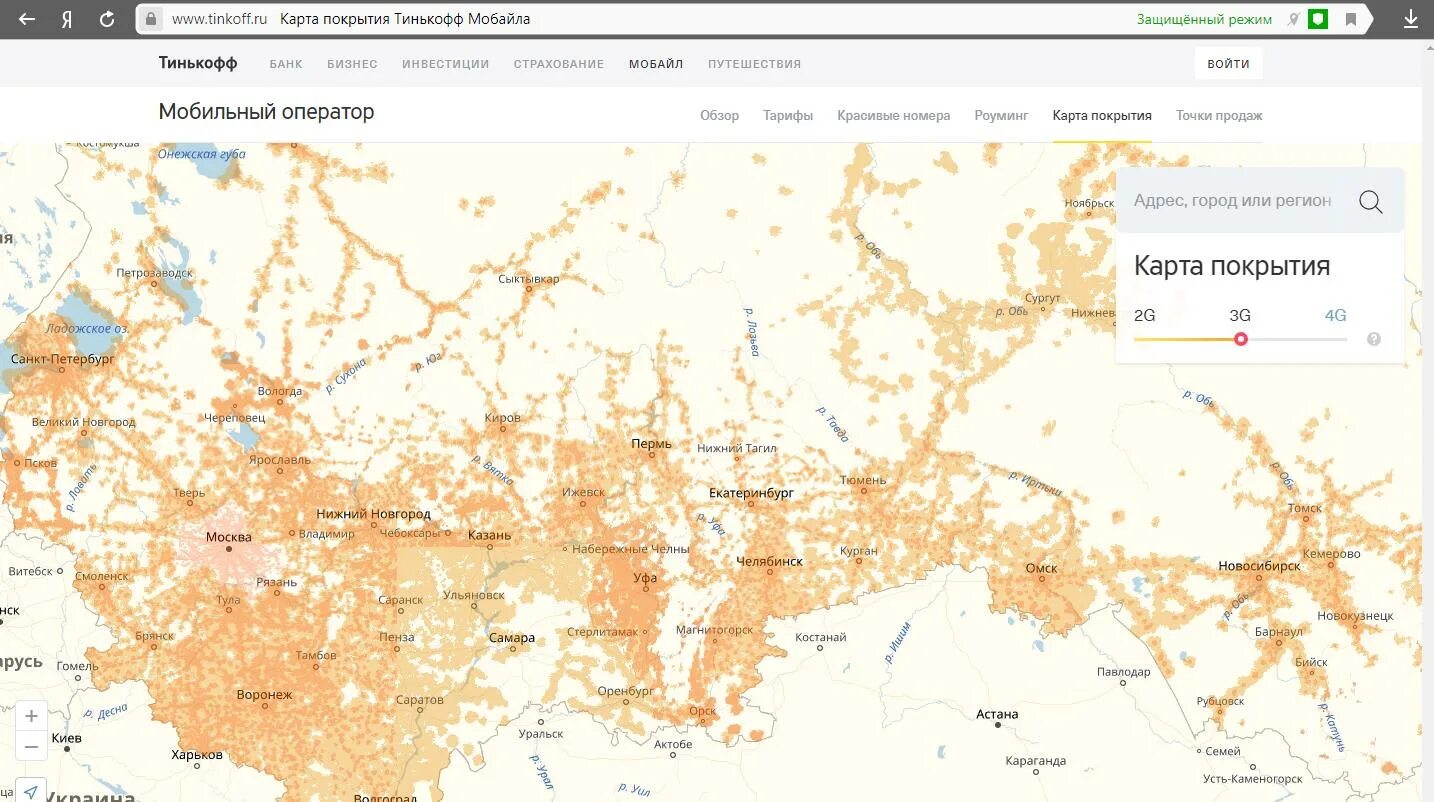This screenshot has width=1434, height=802.
Task: Reload the page with the refresh icon
Action: (107, 19)
